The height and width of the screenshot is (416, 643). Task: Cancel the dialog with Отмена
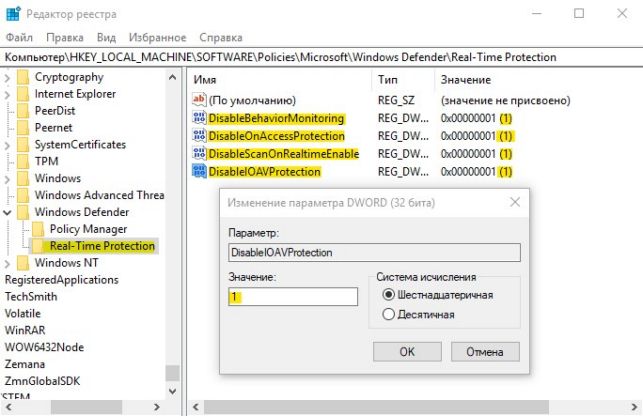485,352
